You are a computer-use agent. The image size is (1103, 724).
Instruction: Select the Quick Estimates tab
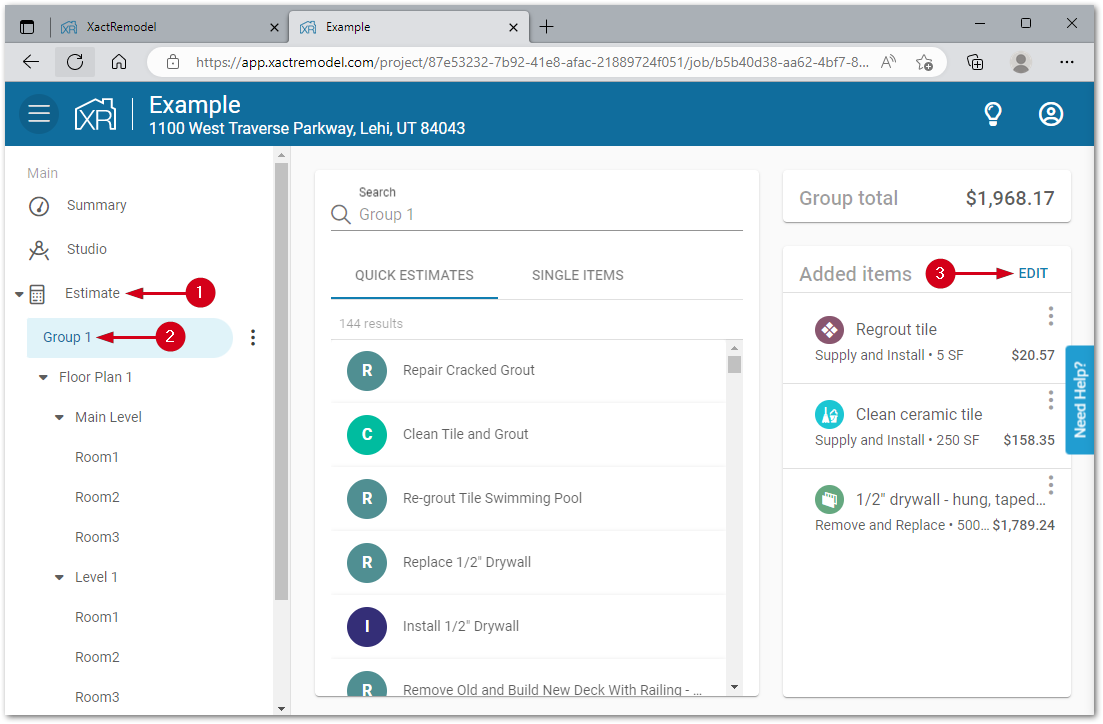pyautogui.click(x=414, y=275)
